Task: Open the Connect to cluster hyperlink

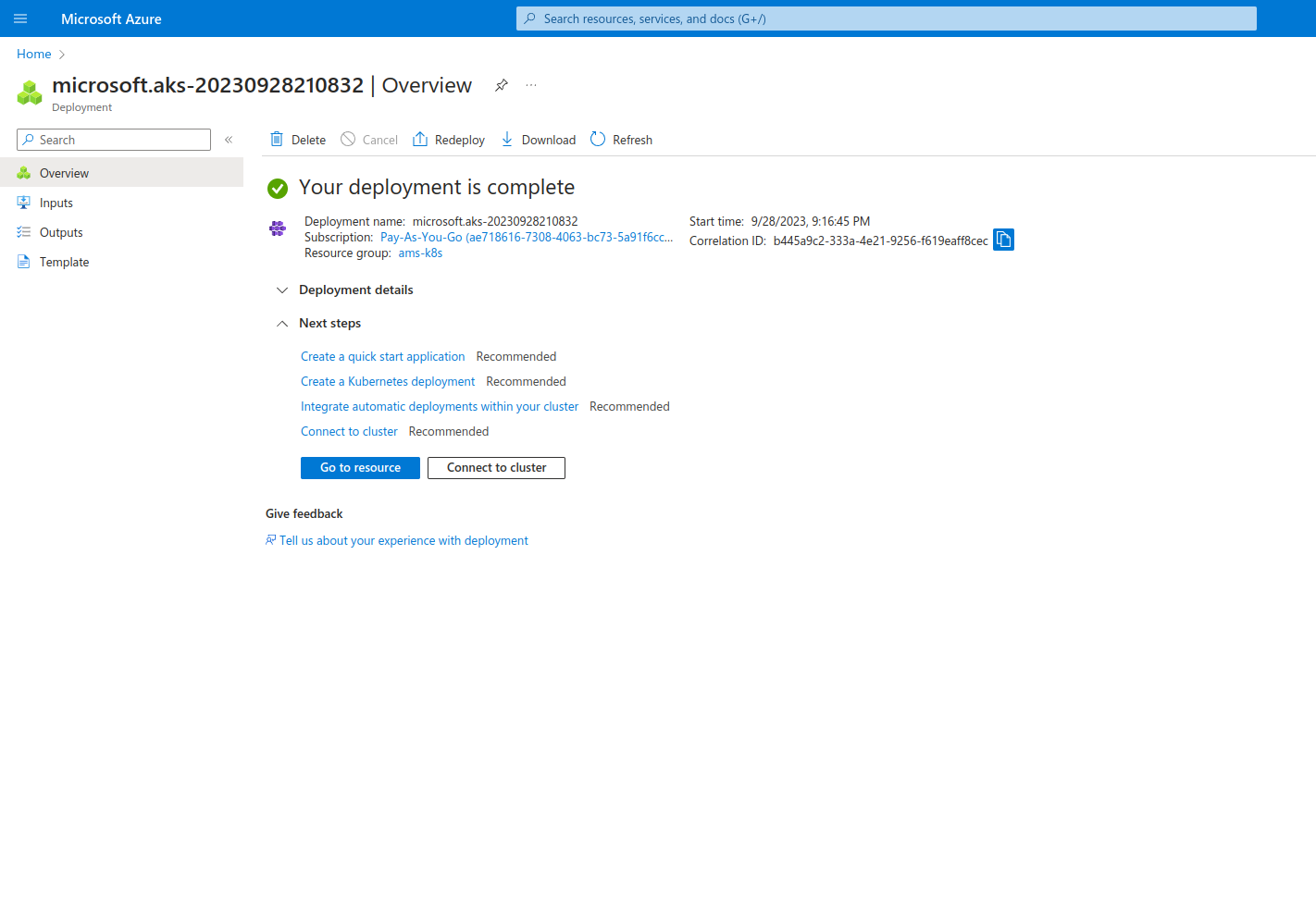Action: click(349, 431)
